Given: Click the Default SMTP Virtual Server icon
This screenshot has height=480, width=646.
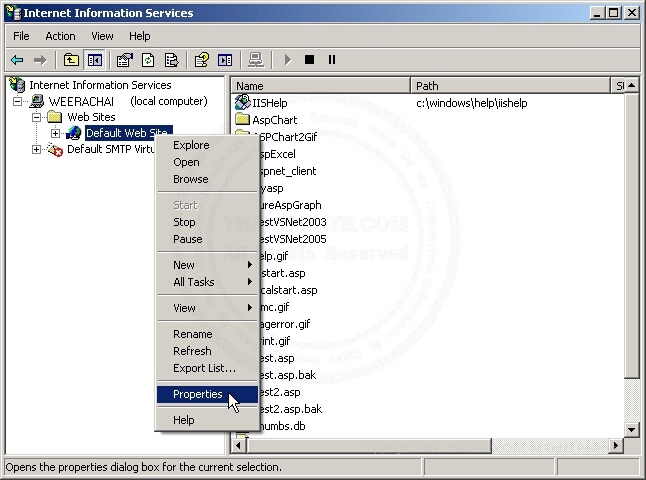Looking at the screenshot, I should click(x=55, y=149).
